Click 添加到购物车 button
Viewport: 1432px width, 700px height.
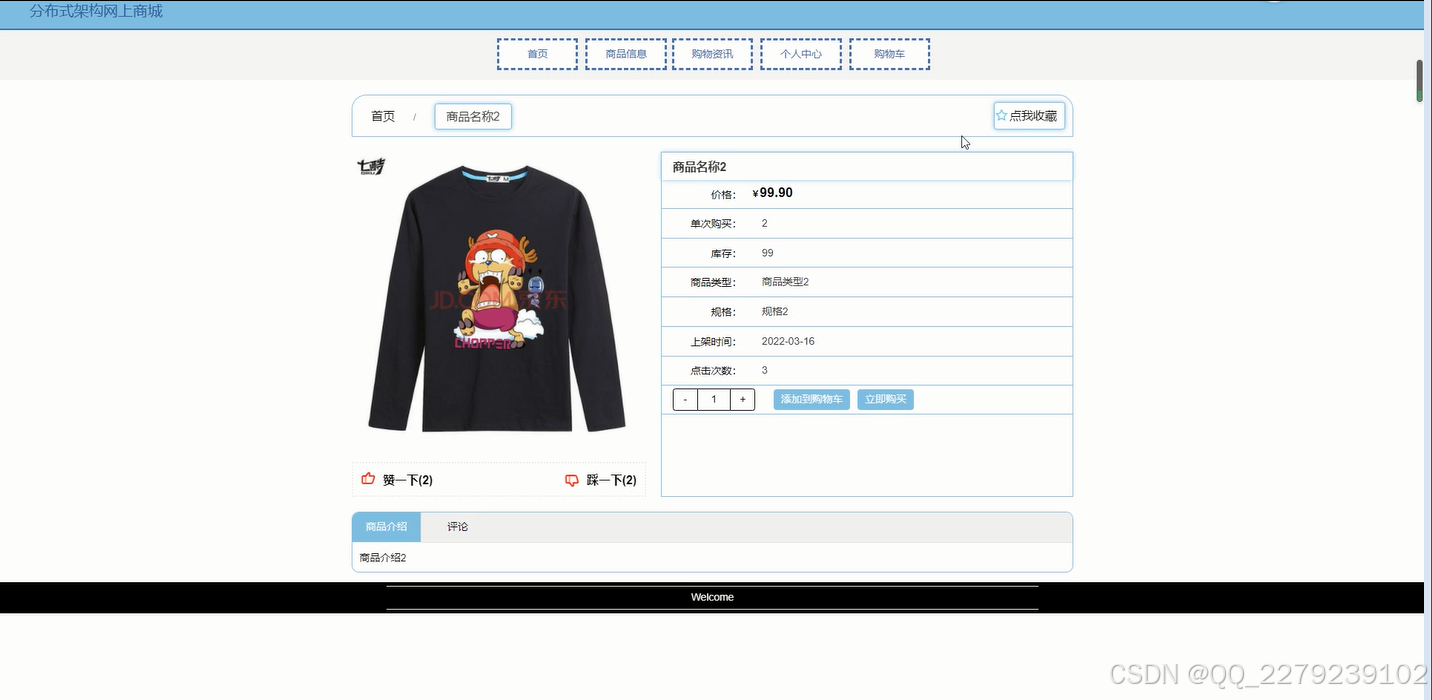(811, 400)
